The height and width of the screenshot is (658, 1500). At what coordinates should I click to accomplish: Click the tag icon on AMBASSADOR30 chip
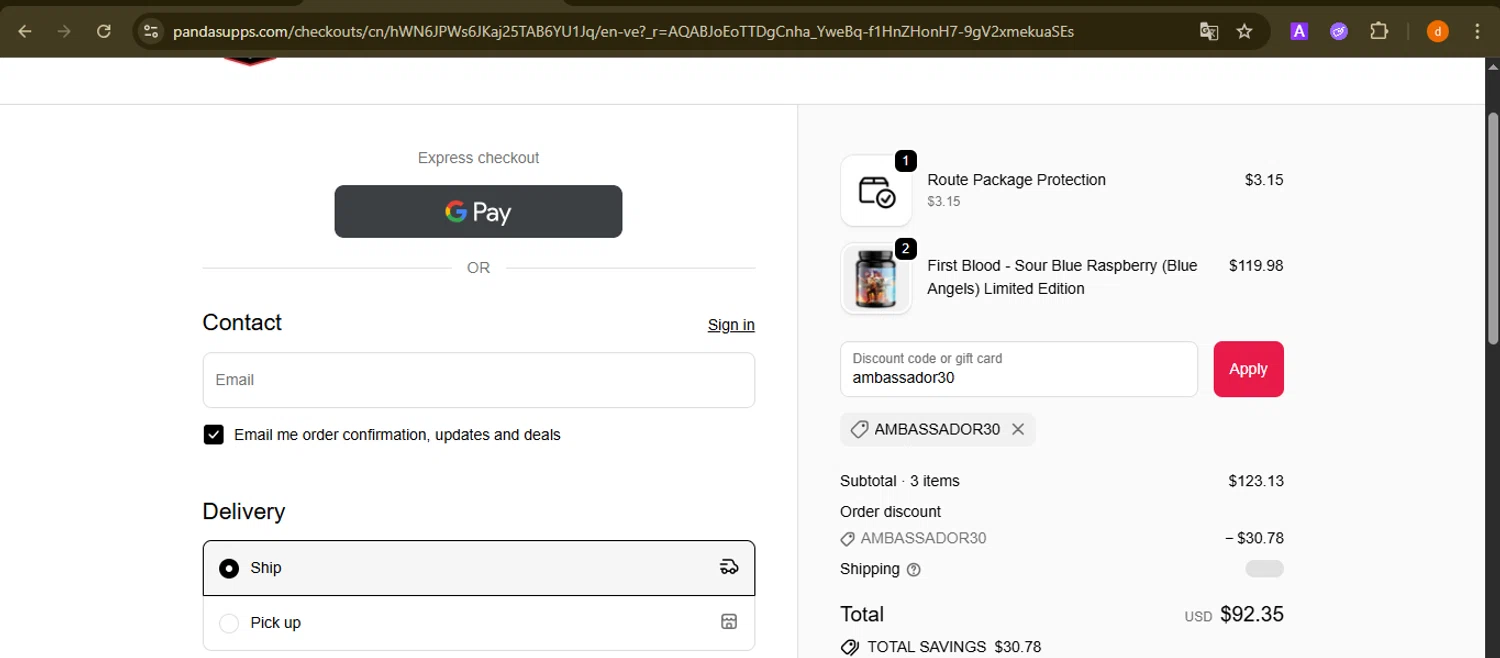click(858, 429)
